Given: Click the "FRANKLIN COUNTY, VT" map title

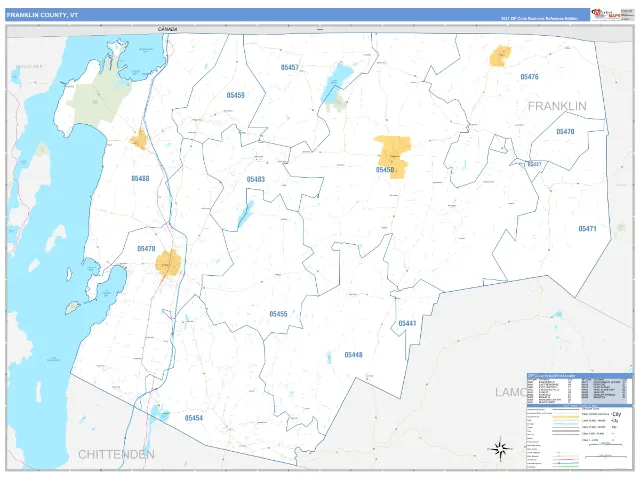Looking at the screenshot, I should [x=42, y=15].
